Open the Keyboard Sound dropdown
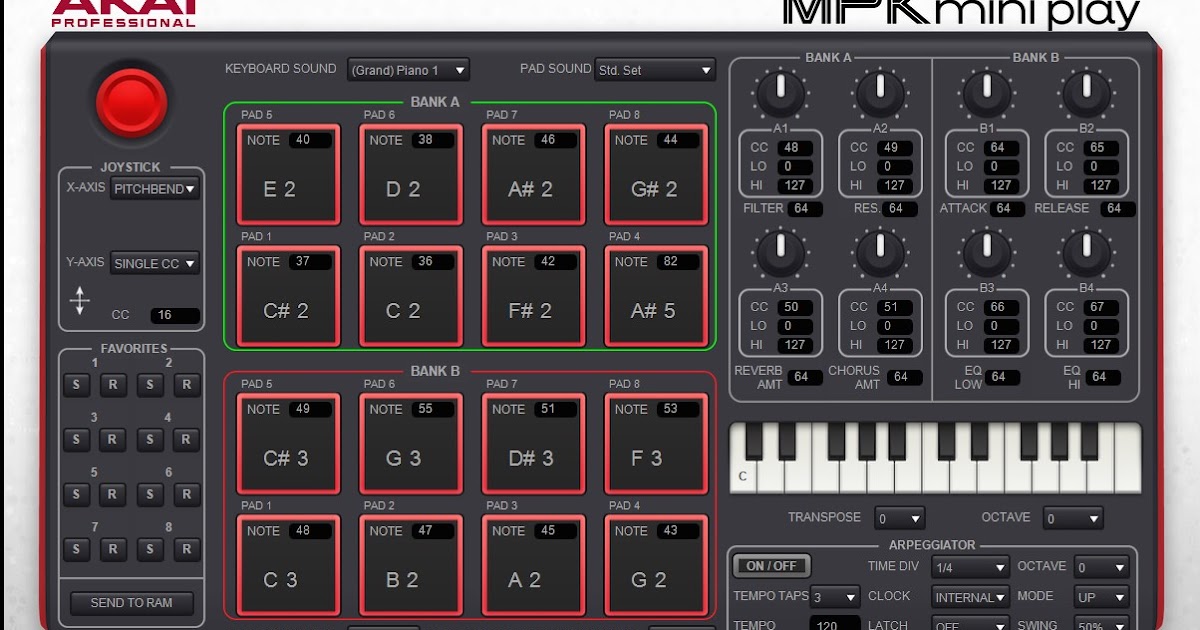The image size is (1200, 630). tap(408, 69)
